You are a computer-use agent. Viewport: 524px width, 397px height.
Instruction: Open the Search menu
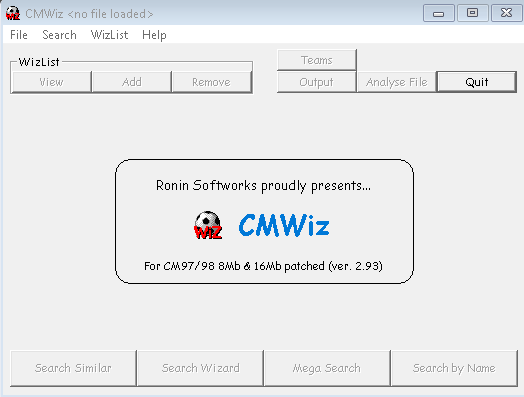click(x=59, y=35)
